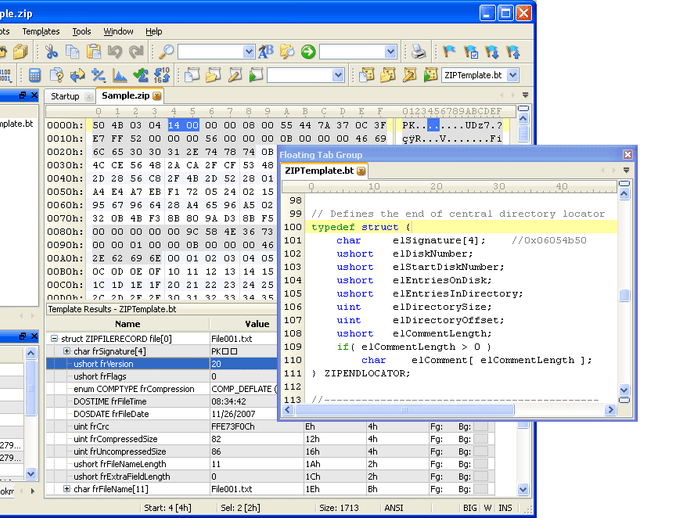Click the Print icon

point(418,52)
